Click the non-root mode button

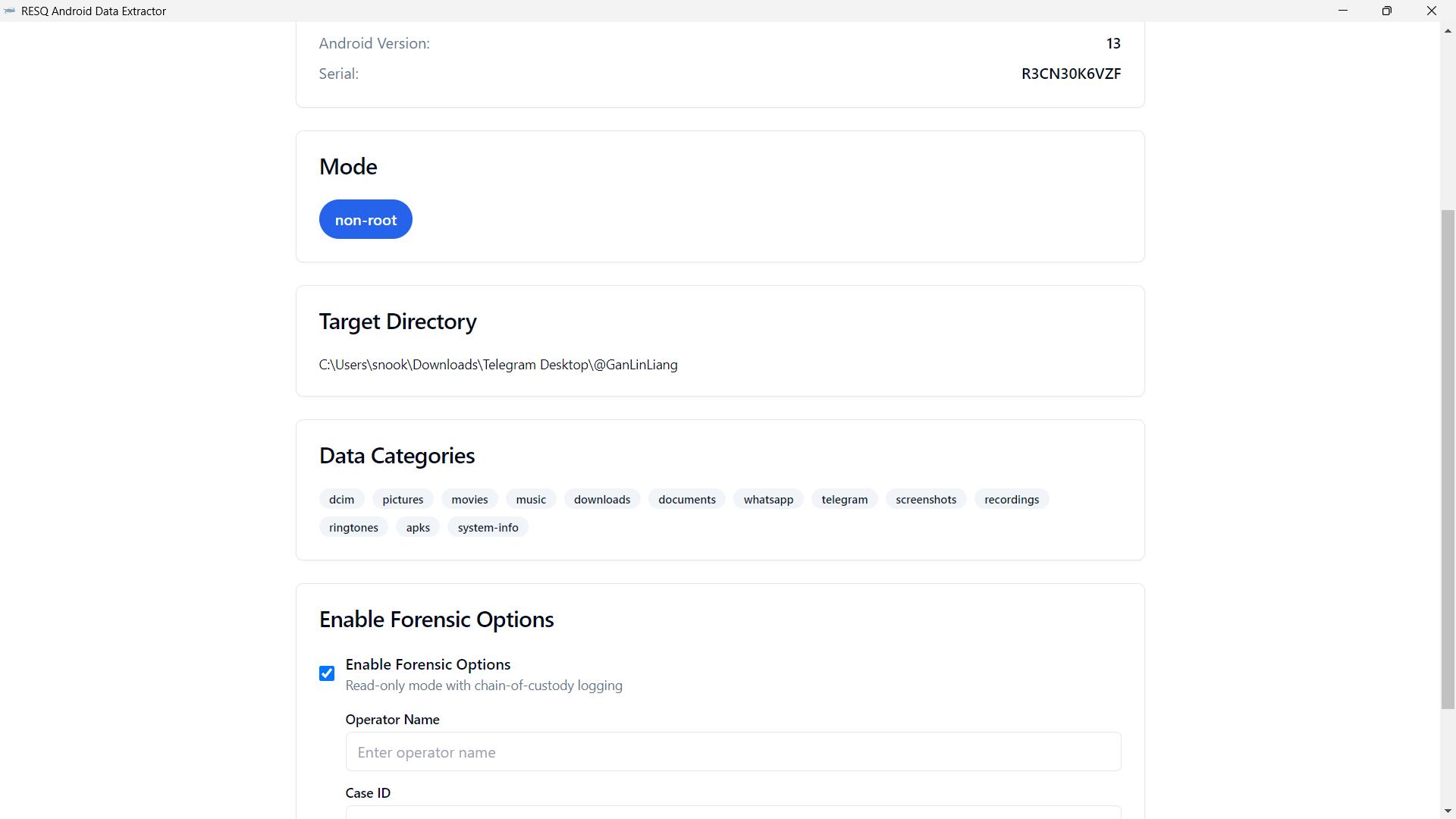click(x=366, y=220)
